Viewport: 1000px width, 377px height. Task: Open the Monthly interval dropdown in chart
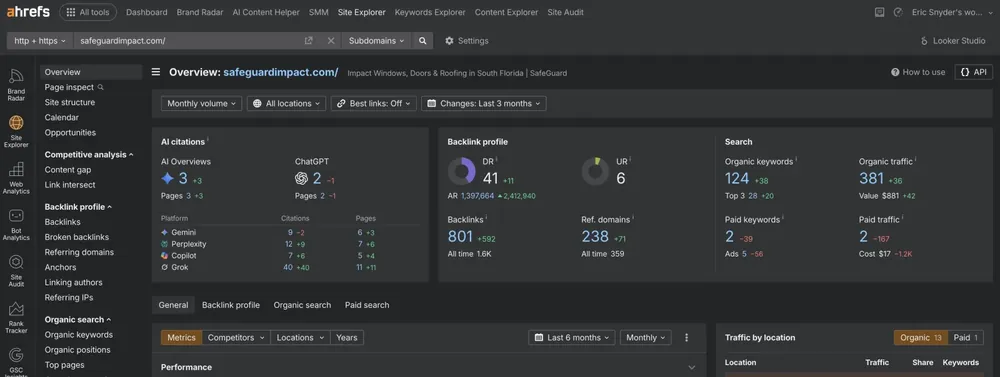[645, 337]
